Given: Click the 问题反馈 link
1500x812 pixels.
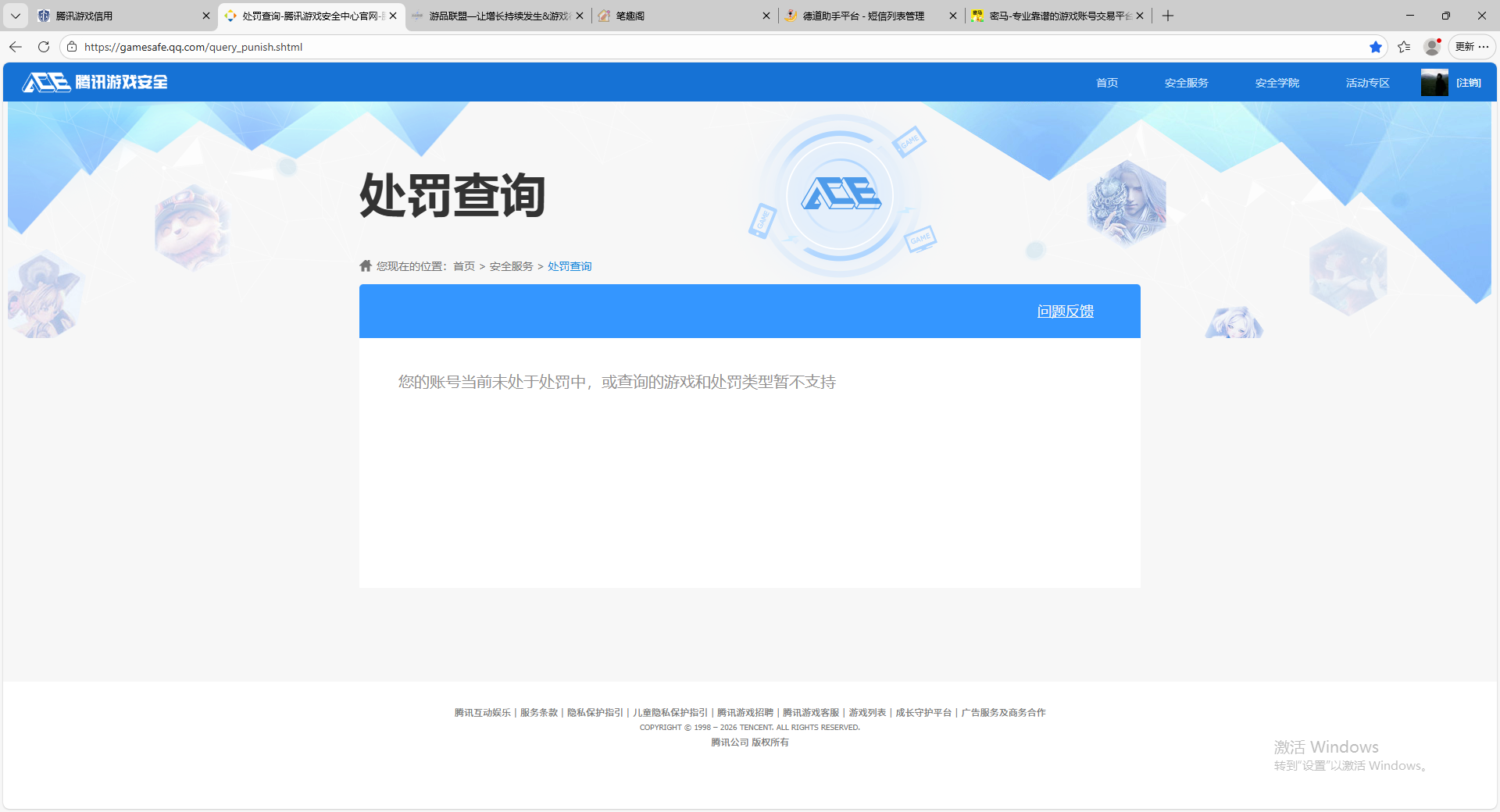Looking at the screenshot, I should (1065, 311).
